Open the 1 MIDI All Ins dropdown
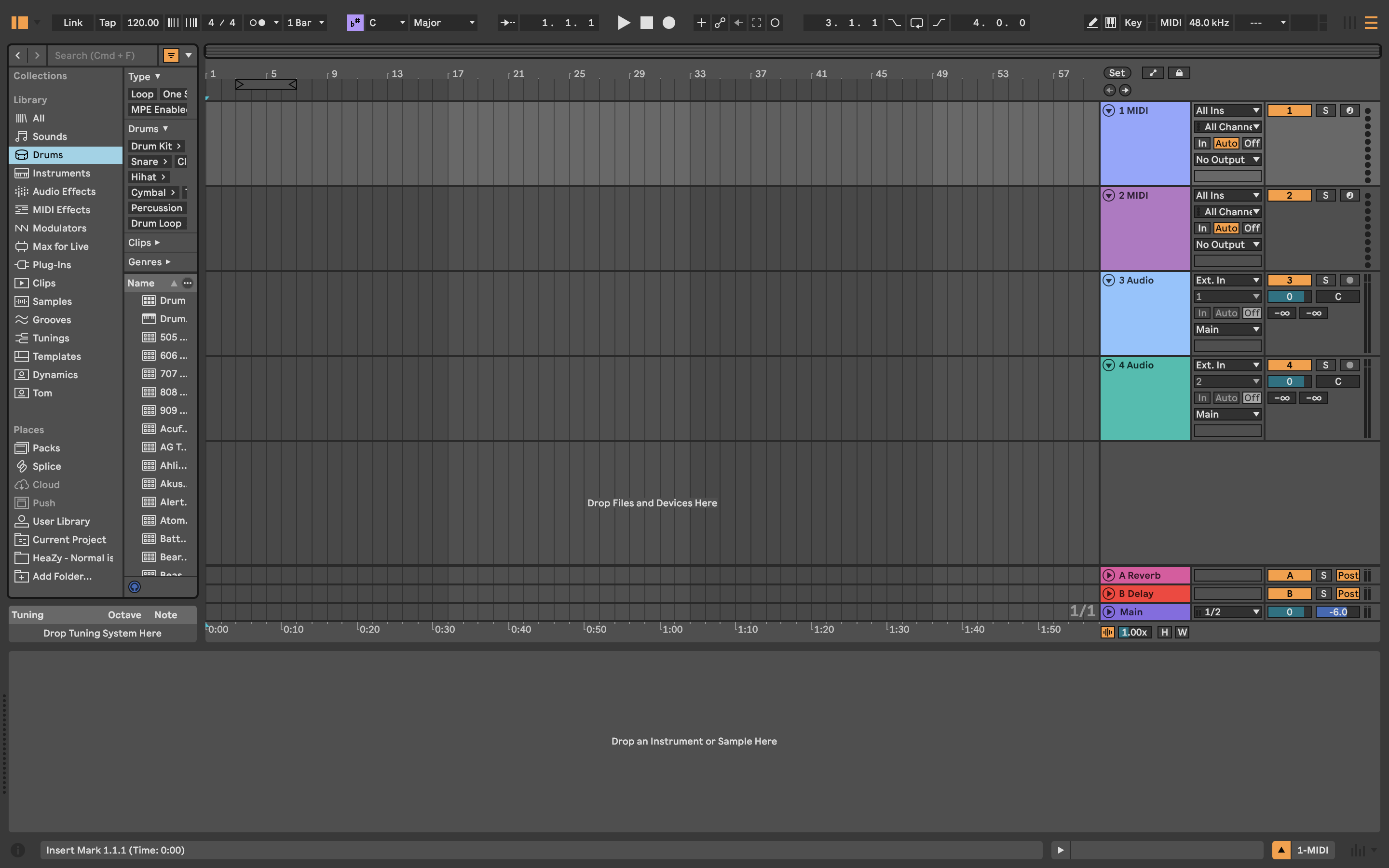The height and width of the screenshot is (868, 1389). point(1227,110)
